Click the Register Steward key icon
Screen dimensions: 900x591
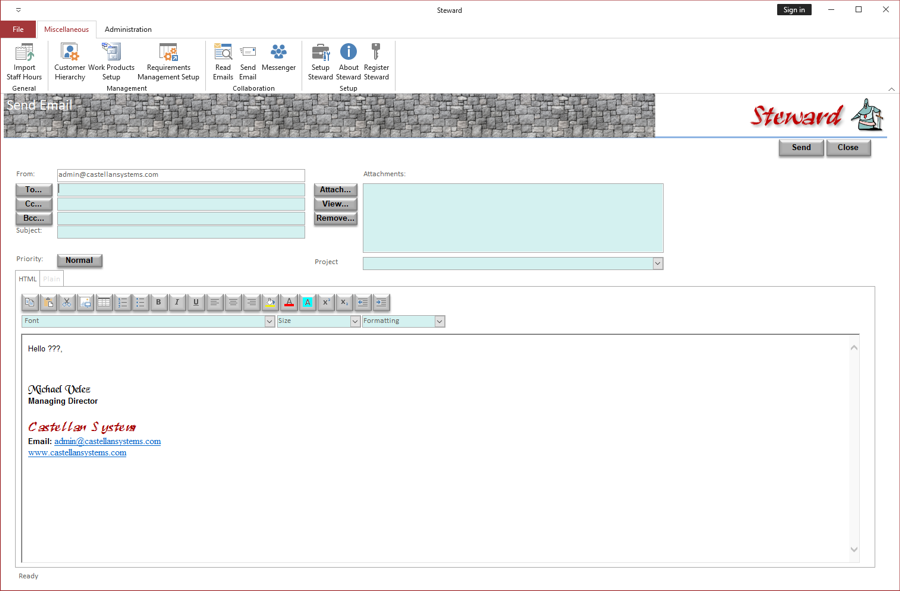click(376, 62)
